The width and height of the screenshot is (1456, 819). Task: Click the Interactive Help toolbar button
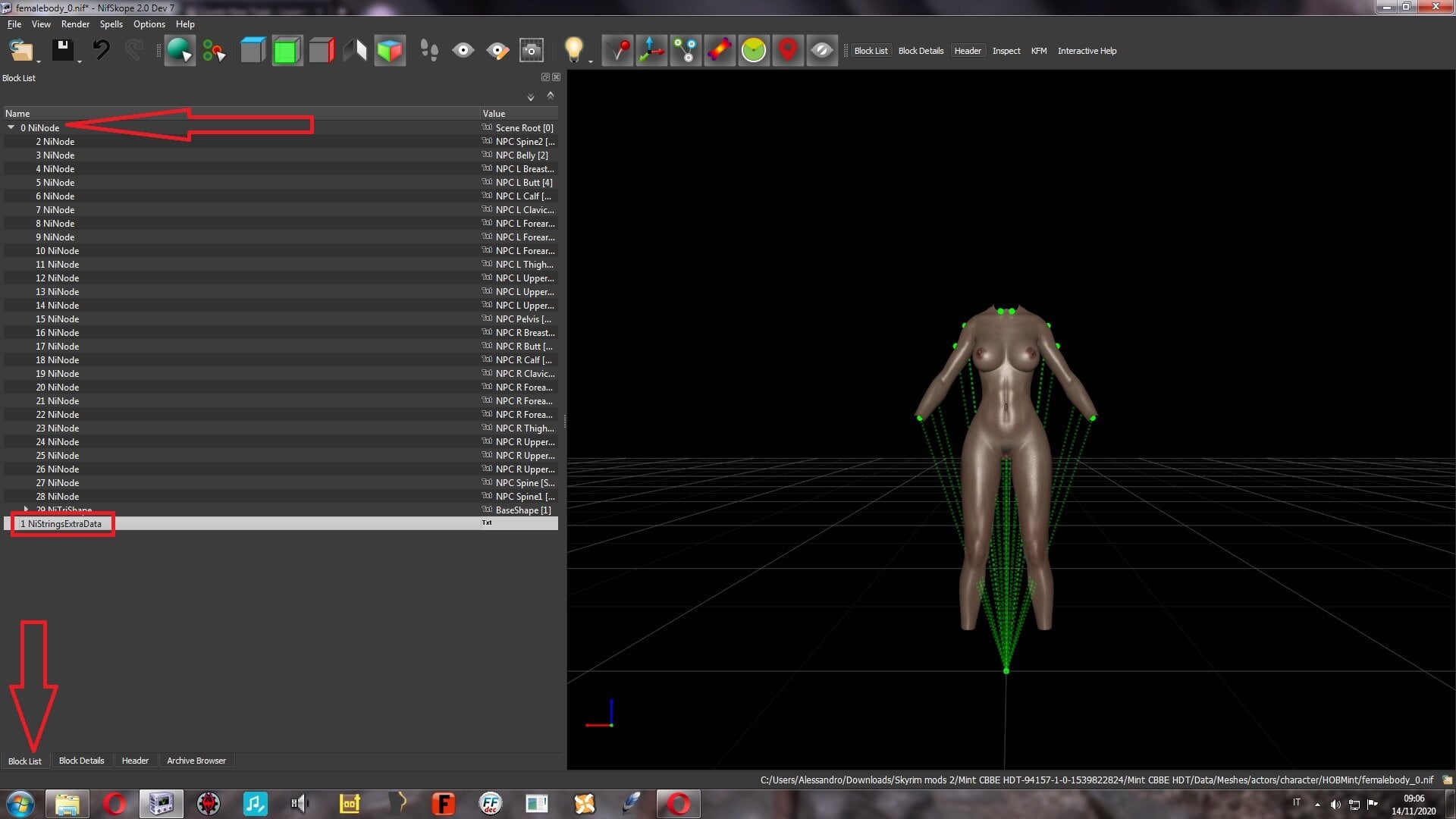[x=1087, y=51]
